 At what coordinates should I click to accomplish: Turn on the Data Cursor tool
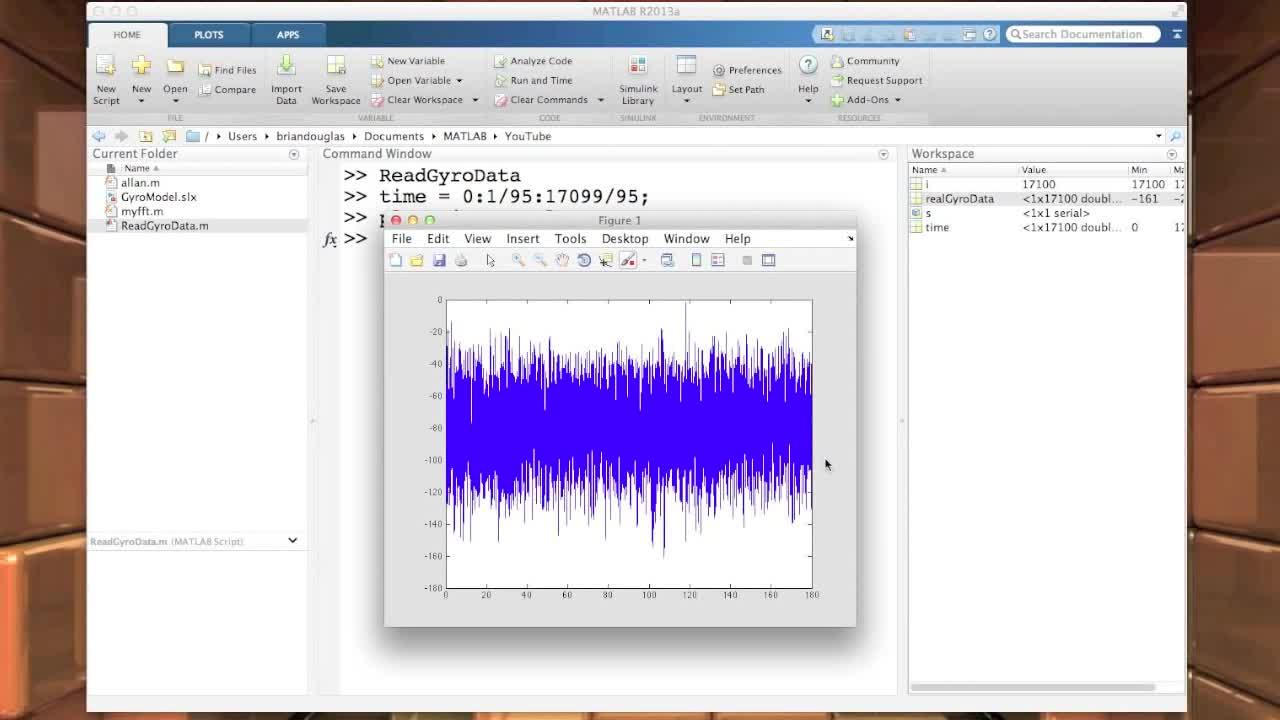click(605, 260)
